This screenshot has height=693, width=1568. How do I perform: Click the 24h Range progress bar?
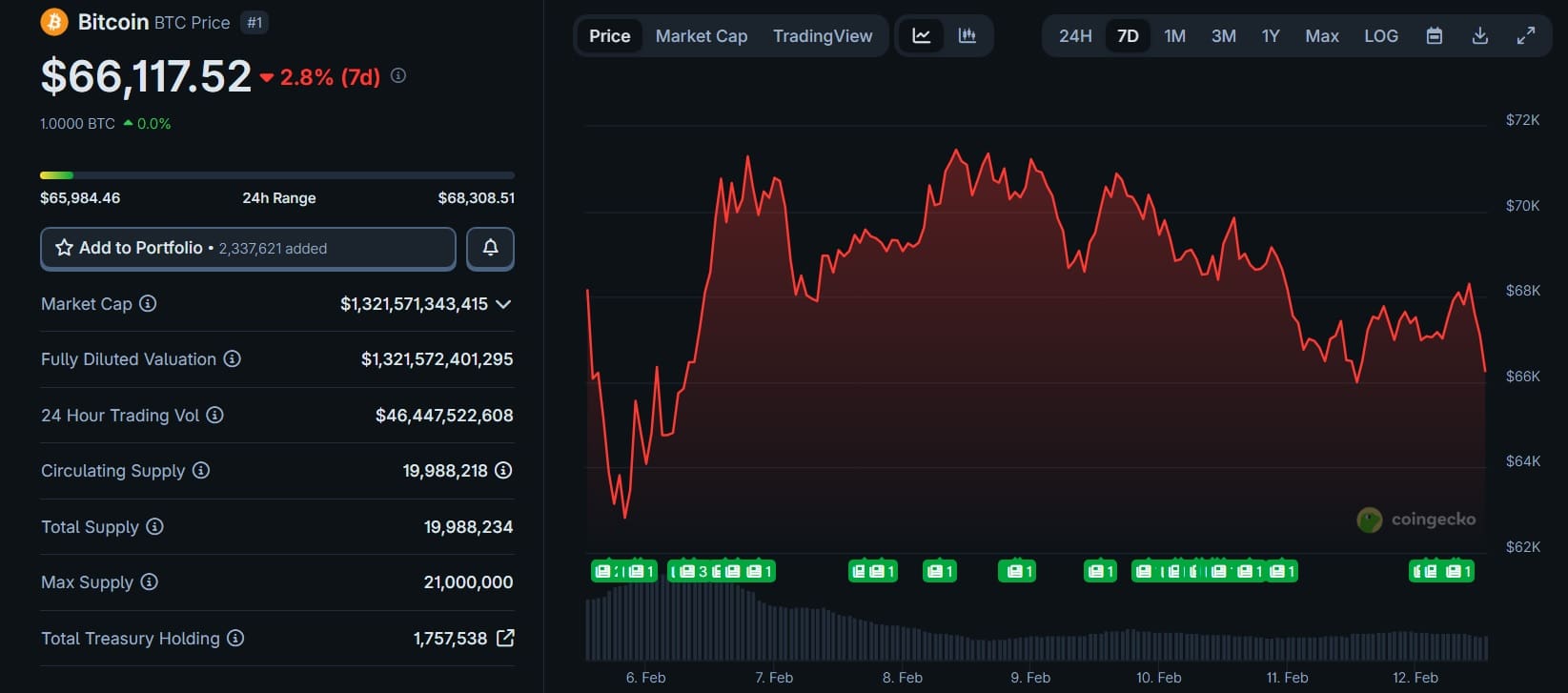coord(276,175)
